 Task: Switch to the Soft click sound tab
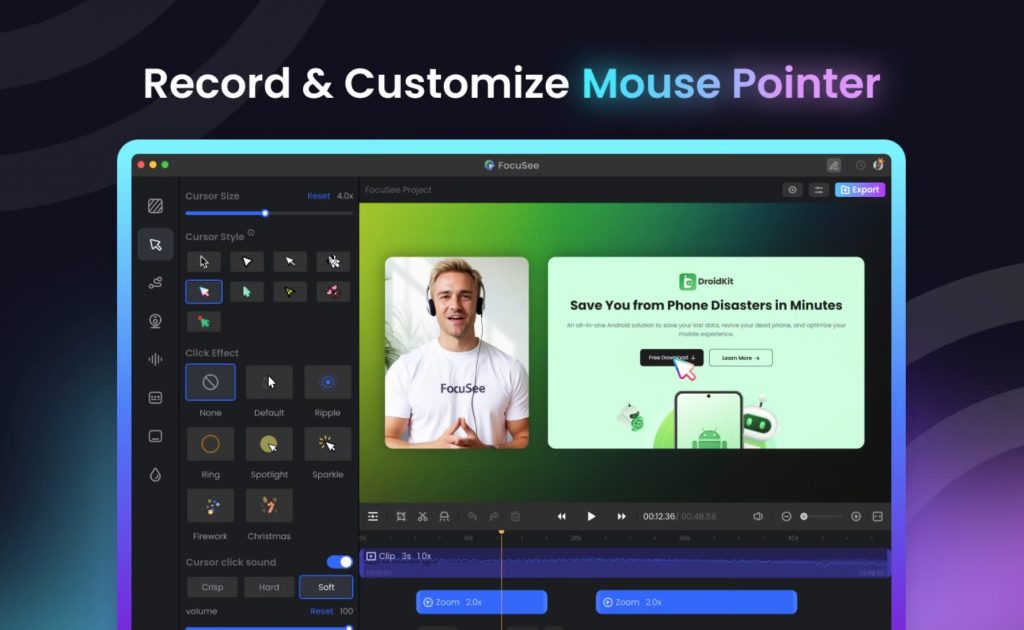pos(325,587)
